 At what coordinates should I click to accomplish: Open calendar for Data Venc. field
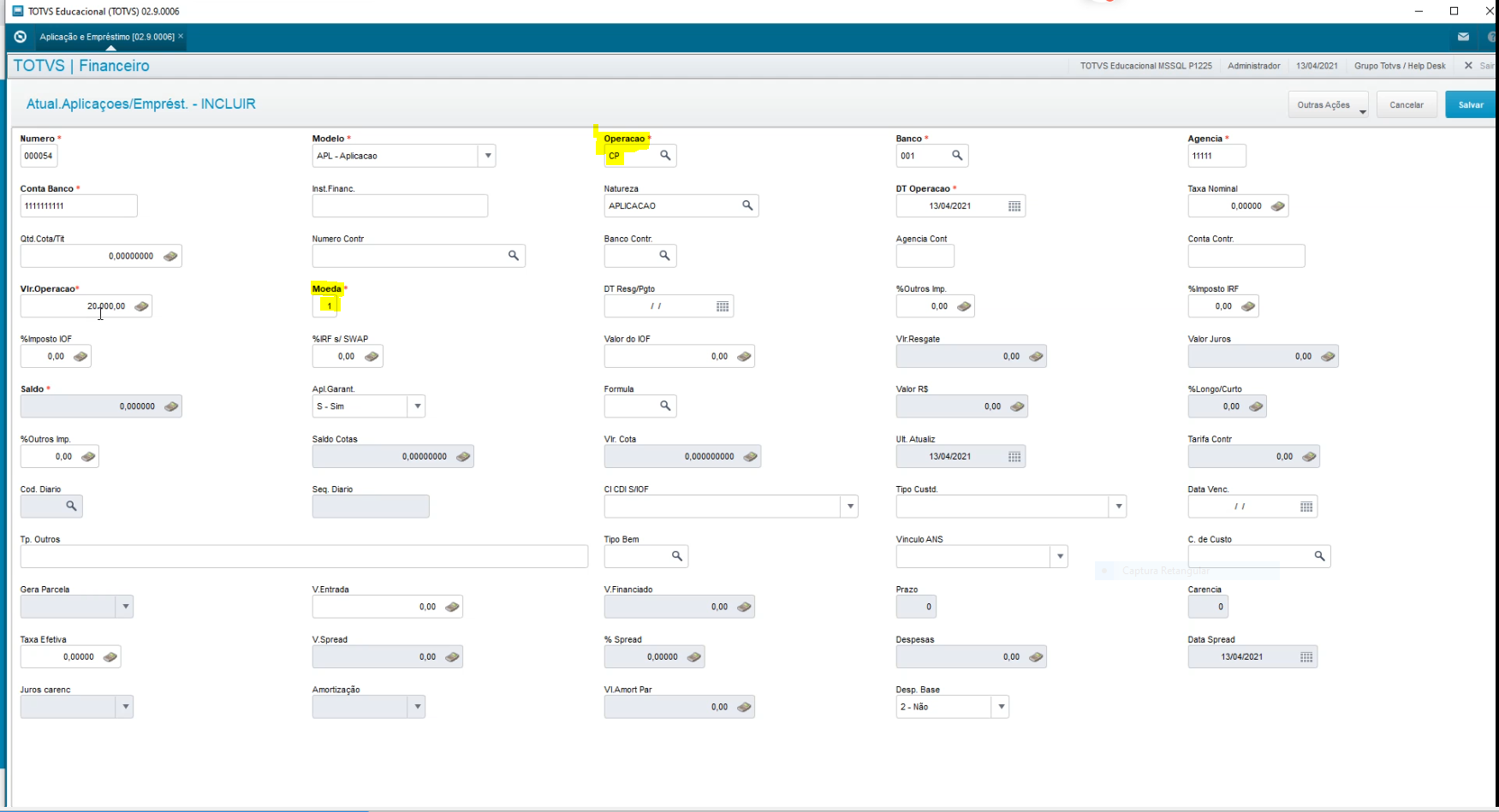pos(1306,507)
